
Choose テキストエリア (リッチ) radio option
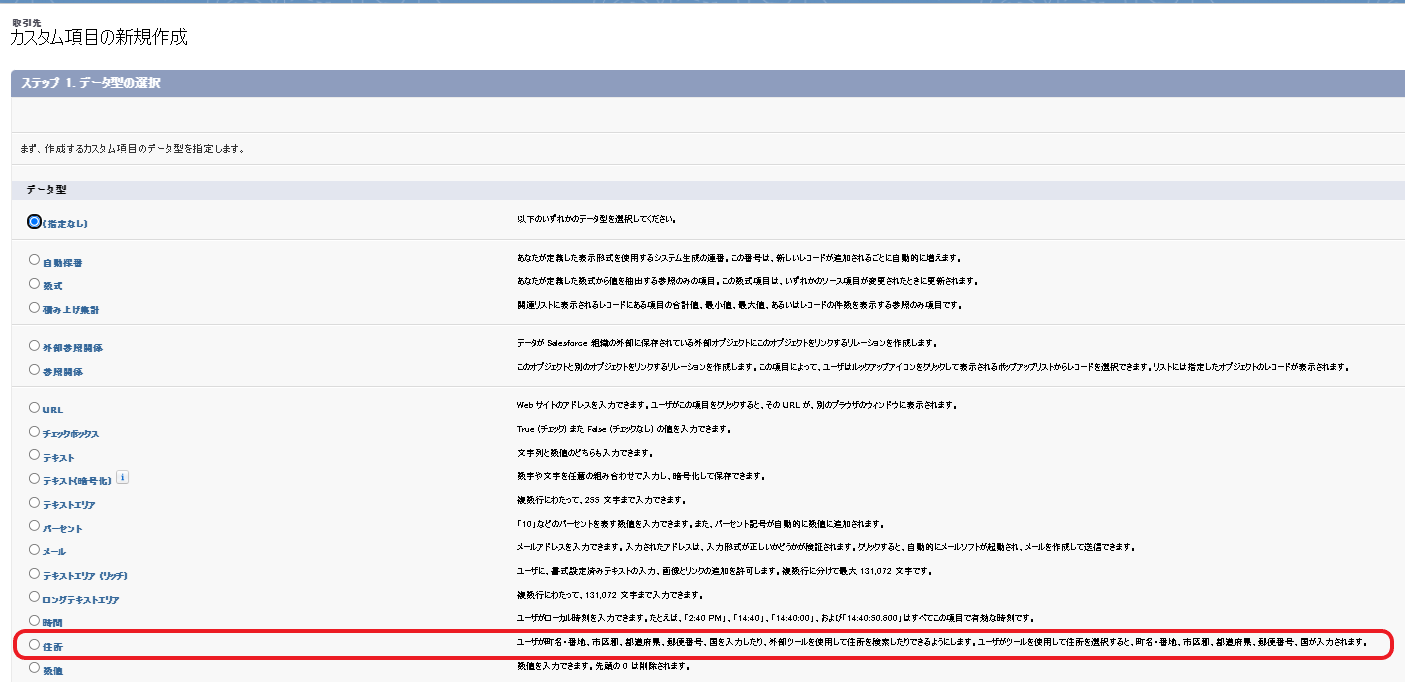click(35, 574)
